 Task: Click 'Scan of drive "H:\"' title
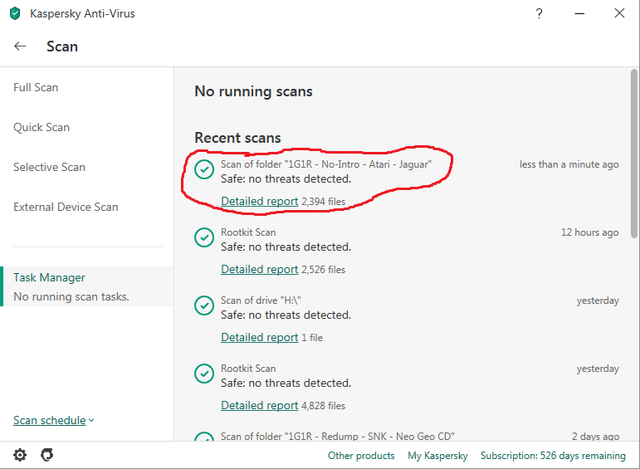coord(261,300)
